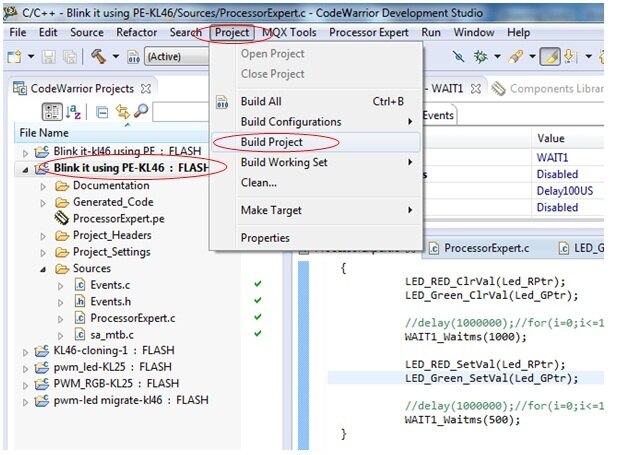Choose Clean... in the Project menu
This screenshot has height=455, width=617.
coord(316,183)
